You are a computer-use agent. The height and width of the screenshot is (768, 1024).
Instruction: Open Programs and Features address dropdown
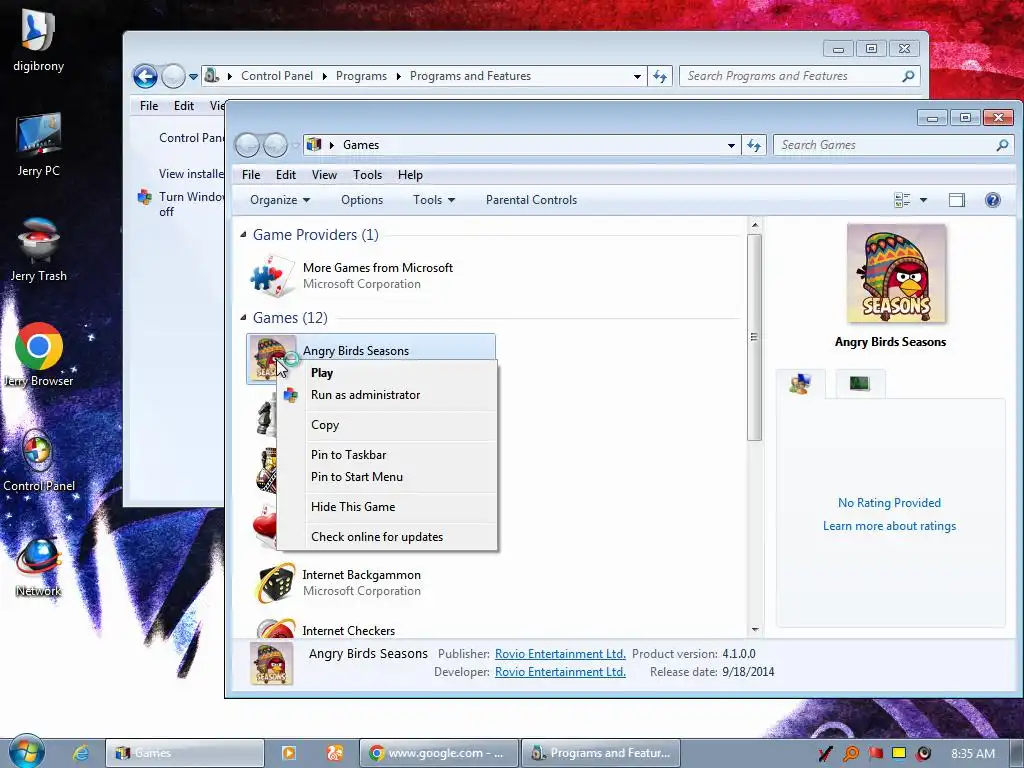[637, 76]
